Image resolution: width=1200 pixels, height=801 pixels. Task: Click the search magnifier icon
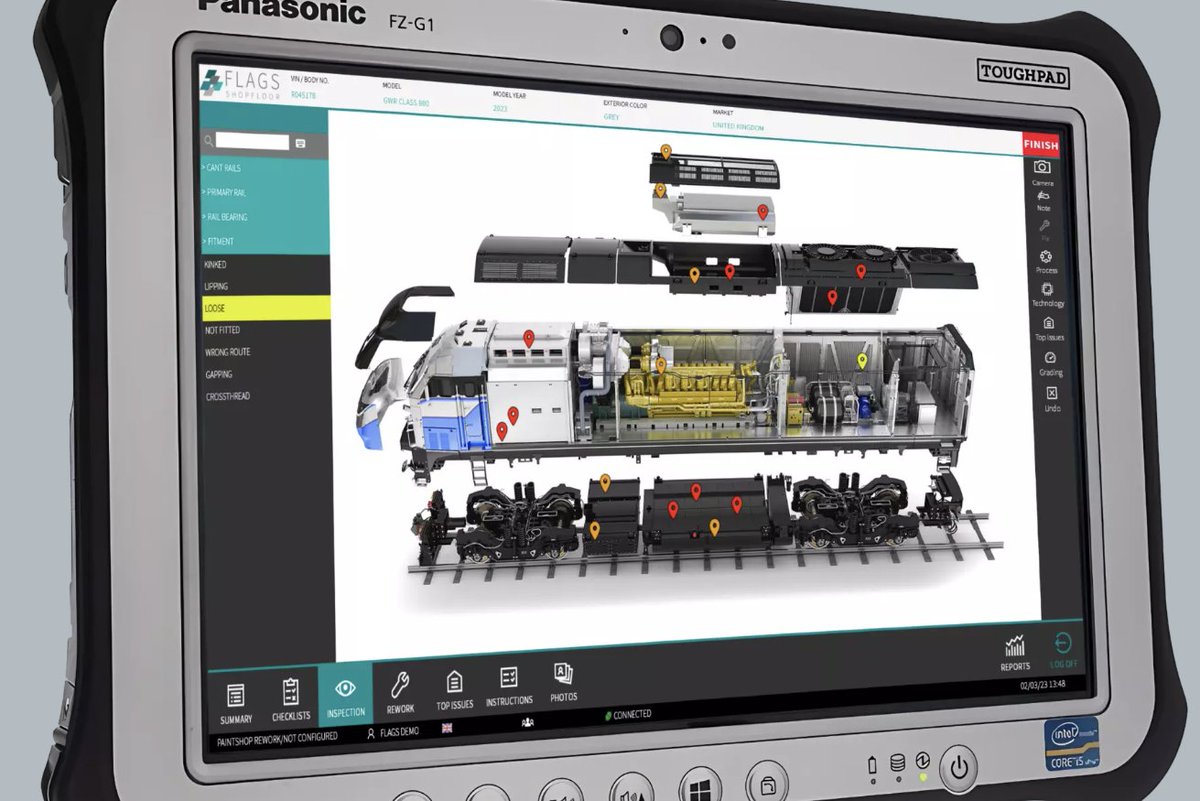208,142
